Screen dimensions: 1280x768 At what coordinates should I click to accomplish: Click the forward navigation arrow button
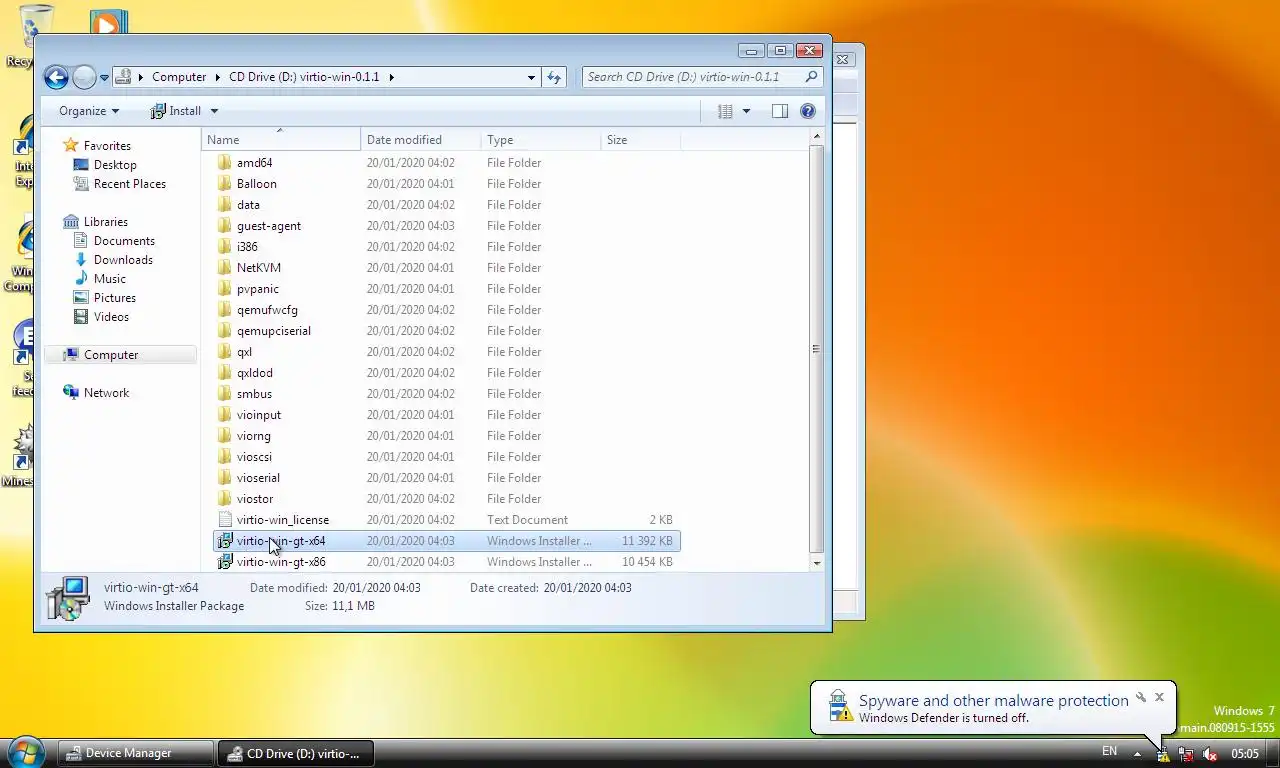coord(84,77)
